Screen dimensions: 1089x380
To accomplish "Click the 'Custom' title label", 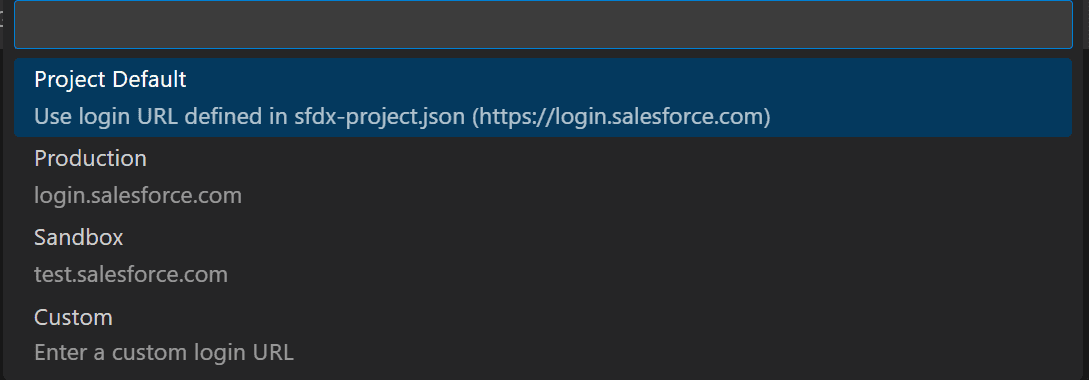I will tap(73, 317).
